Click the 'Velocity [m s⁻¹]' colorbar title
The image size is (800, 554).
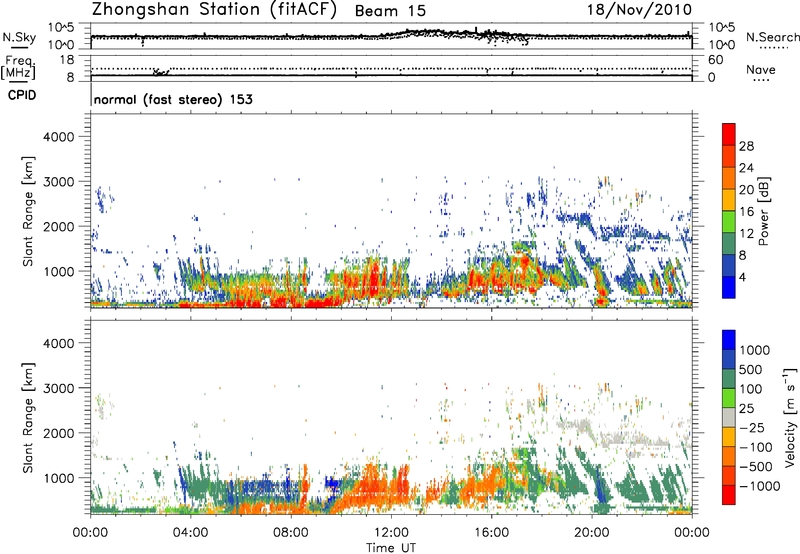[x=790, y=417]
